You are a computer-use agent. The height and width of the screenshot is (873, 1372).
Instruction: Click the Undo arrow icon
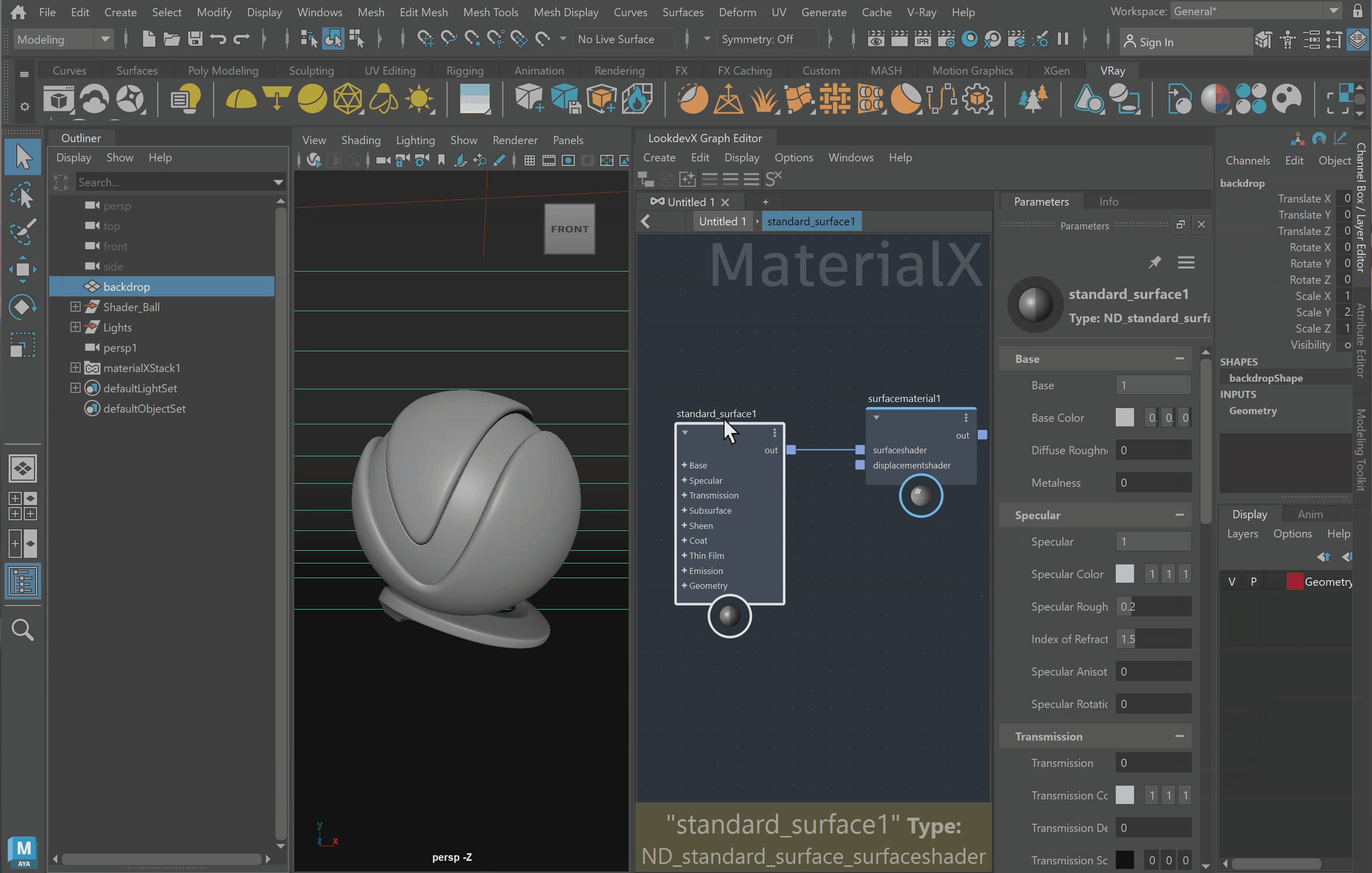click(218, 39)
